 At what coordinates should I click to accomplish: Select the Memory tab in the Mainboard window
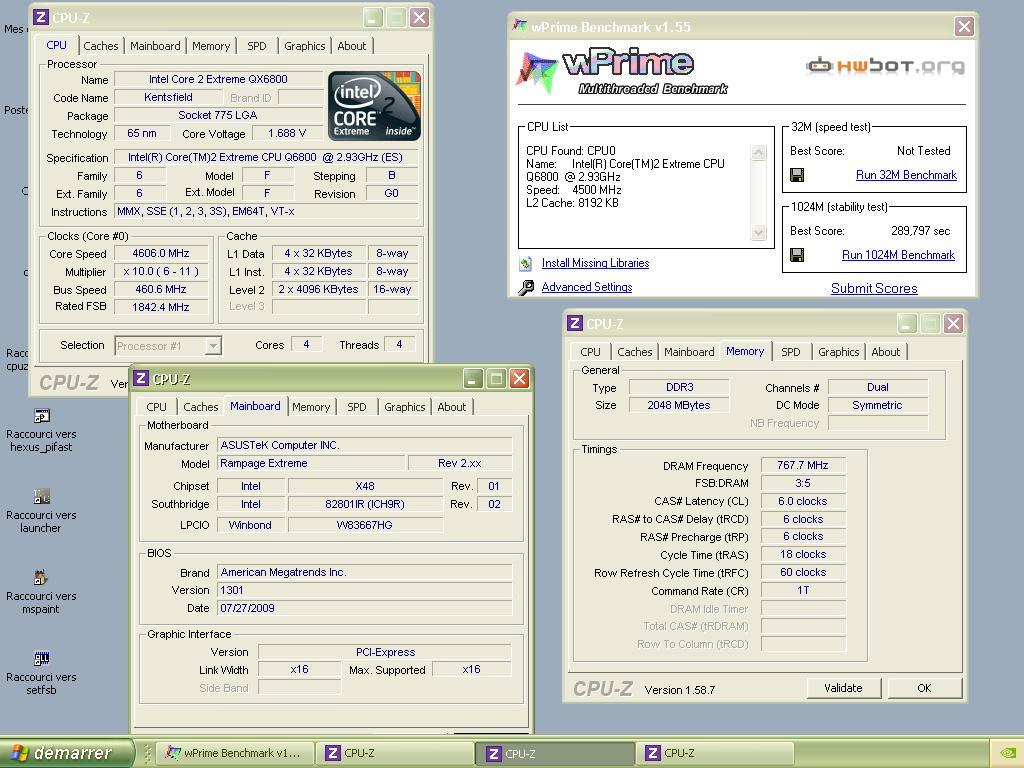[311, 407]
